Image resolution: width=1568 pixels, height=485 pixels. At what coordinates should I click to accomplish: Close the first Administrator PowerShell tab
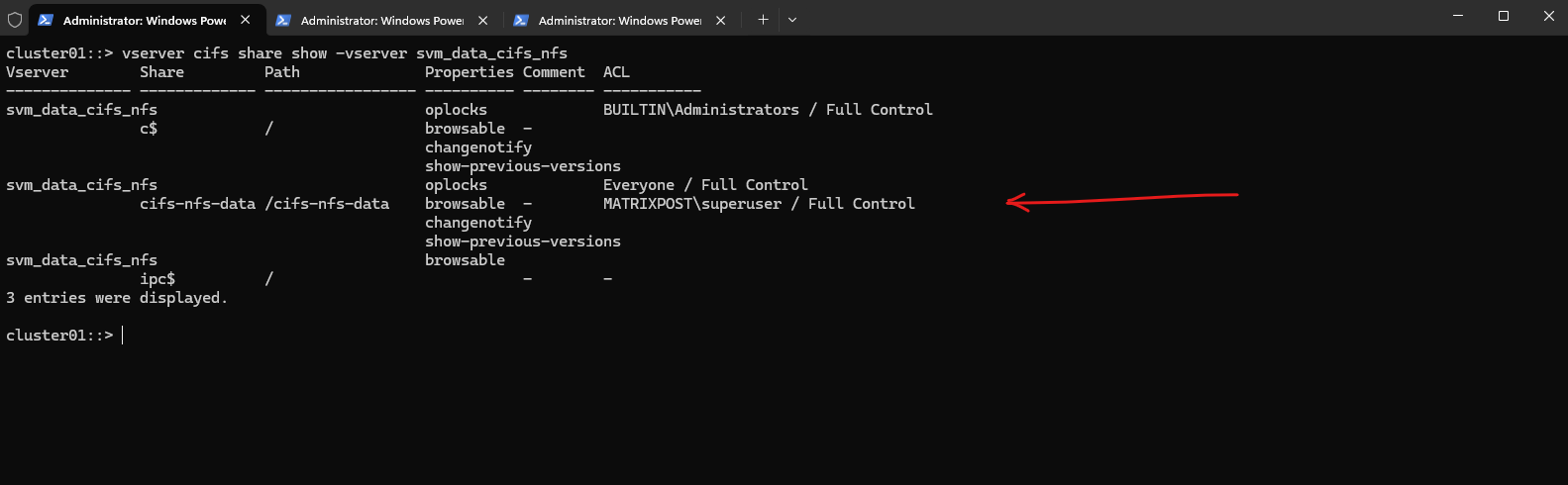click(x=246, y=20)
